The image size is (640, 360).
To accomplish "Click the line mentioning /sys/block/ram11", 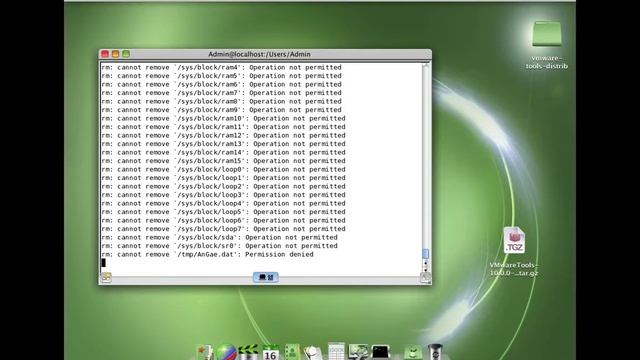I will pos(223,127).
